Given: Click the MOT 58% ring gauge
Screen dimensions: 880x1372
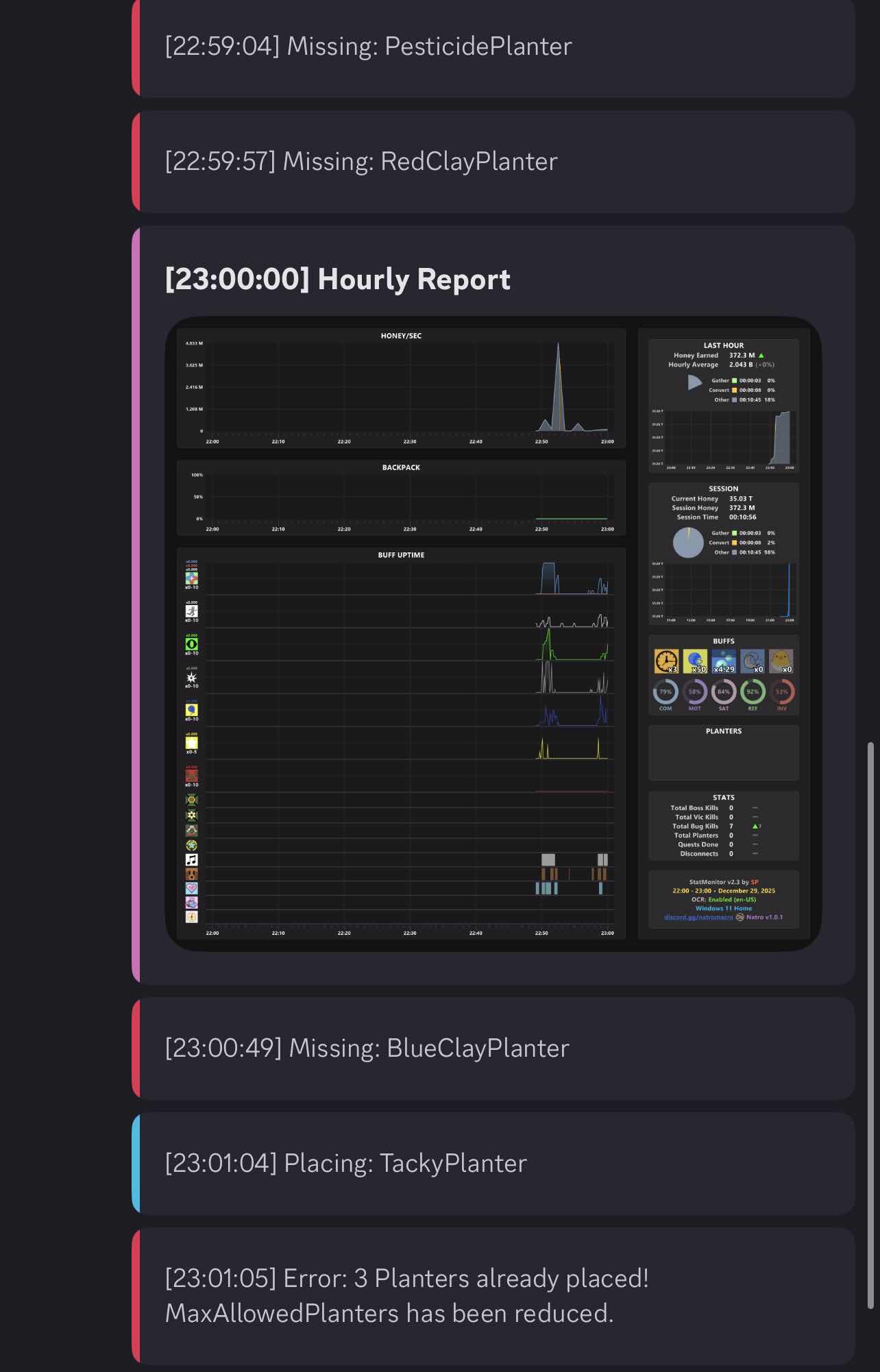Looking at the screenshot, I should (x=695, y=692).
